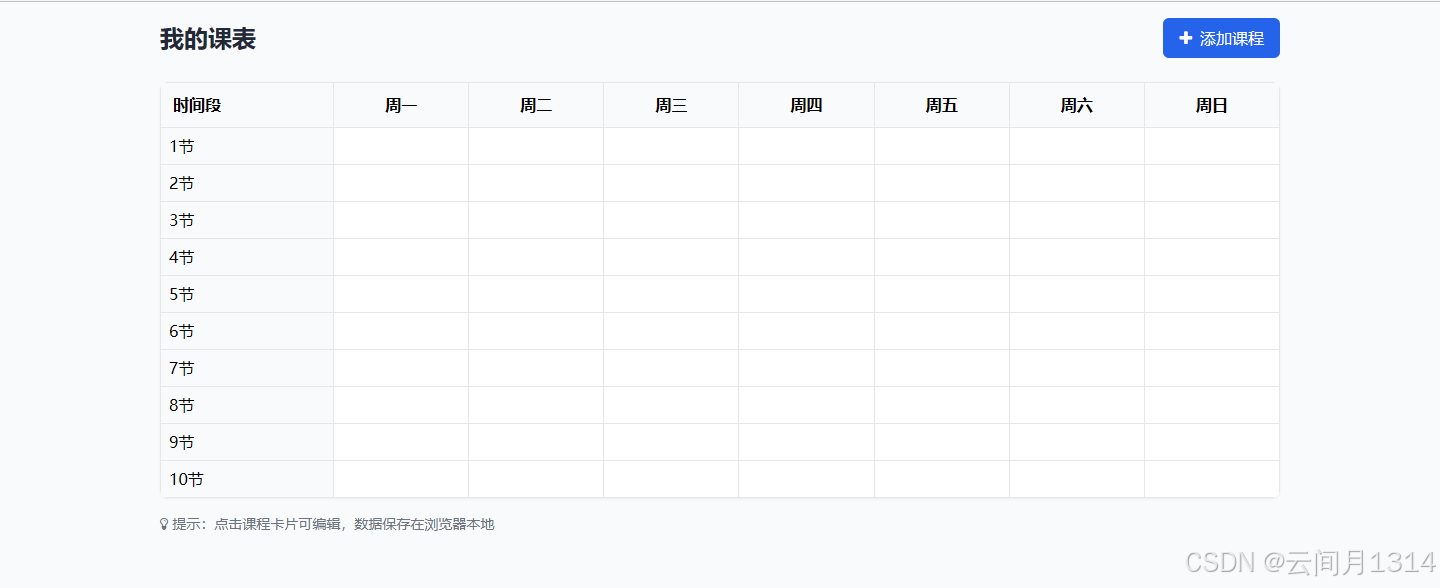Select the 8节 row label
This screenshot has width=1440, height=588.
[x=181, y=405]
